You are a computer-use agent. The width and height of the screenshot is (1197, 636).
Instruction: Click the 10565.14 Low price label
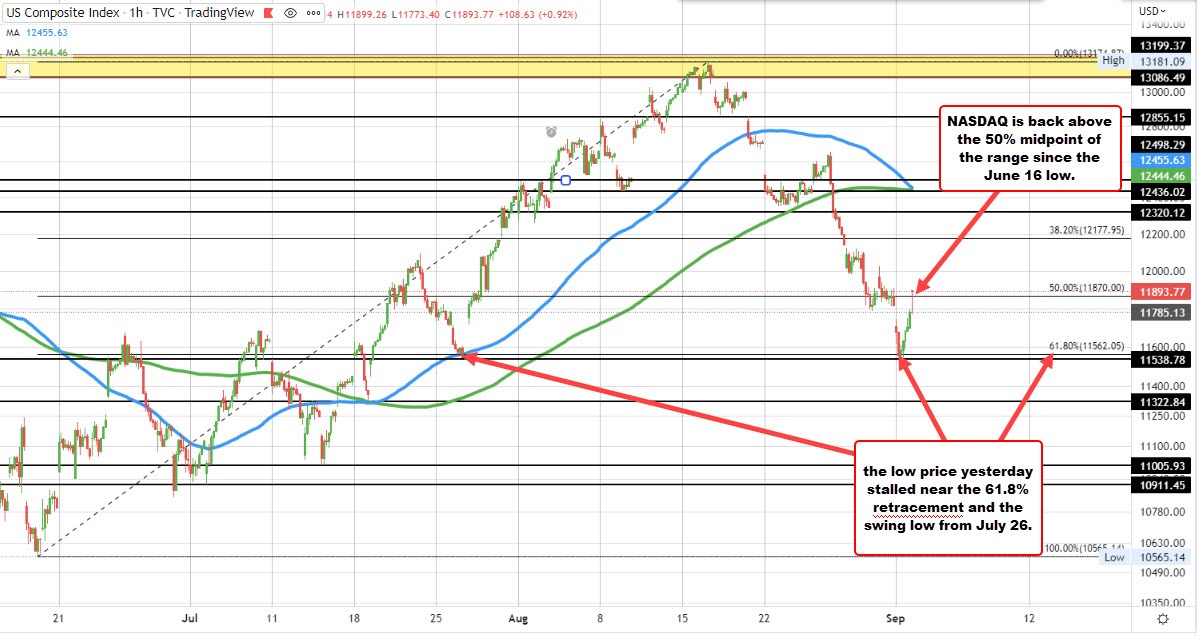click(x=1162, y=557)
